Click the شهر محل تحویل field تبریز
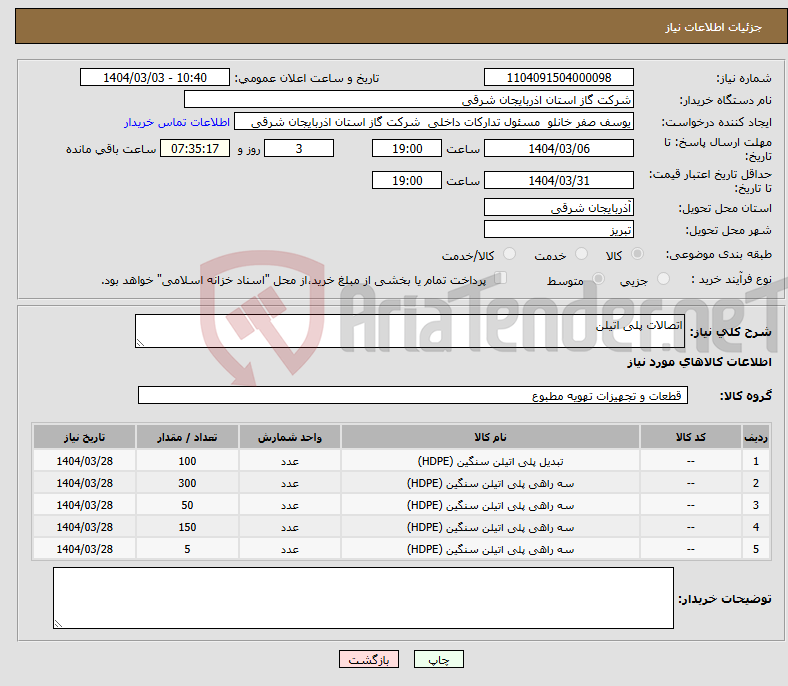This screenshot has height=686, width=788. (x=558, y=230)
